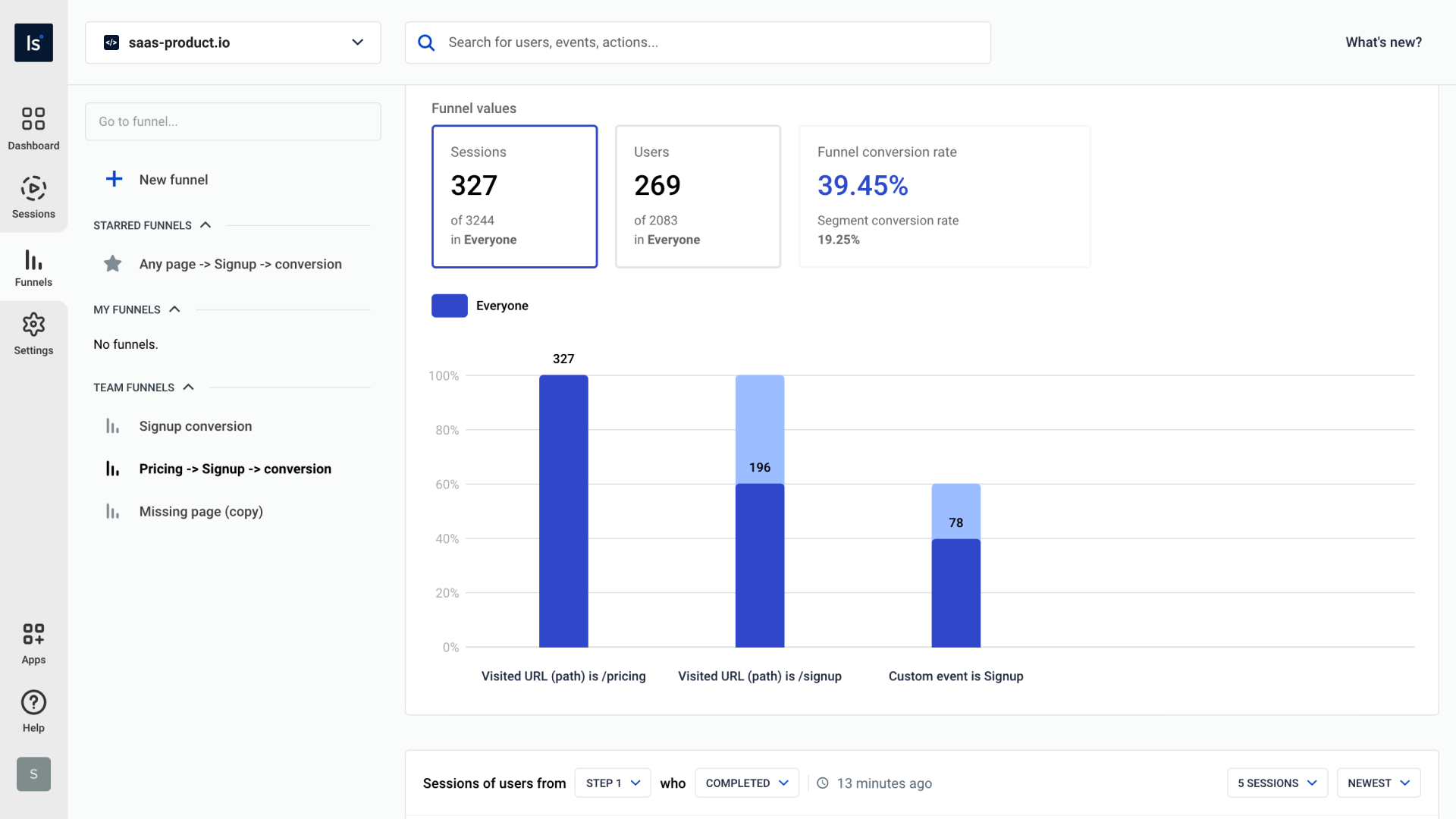Collapse the Starred Funnels section
Viewport: 1456px width, 819px height.
point(206,225)
